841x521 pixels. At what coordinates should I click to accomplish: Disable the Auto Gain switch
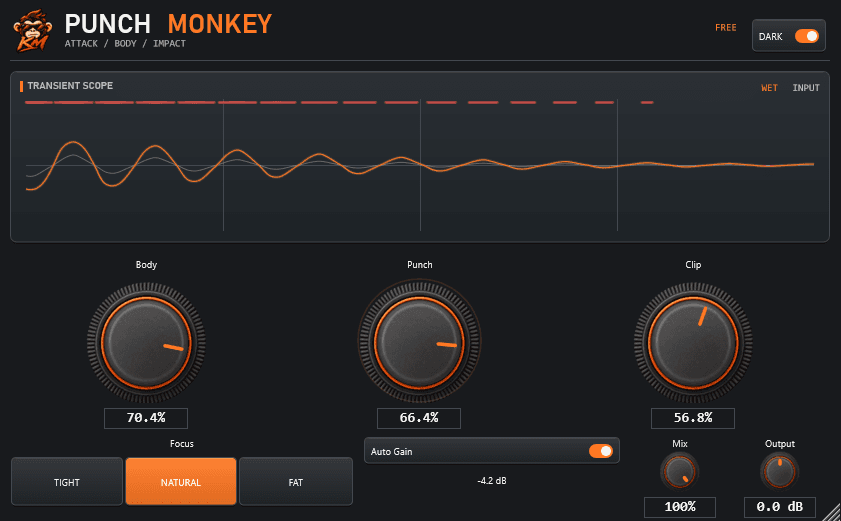601,451
